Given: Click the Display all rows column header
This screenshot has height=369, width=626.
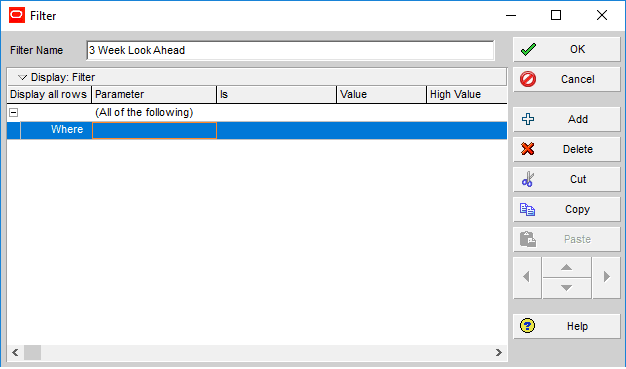Looking at the screenshot, I should click(49, 95).
